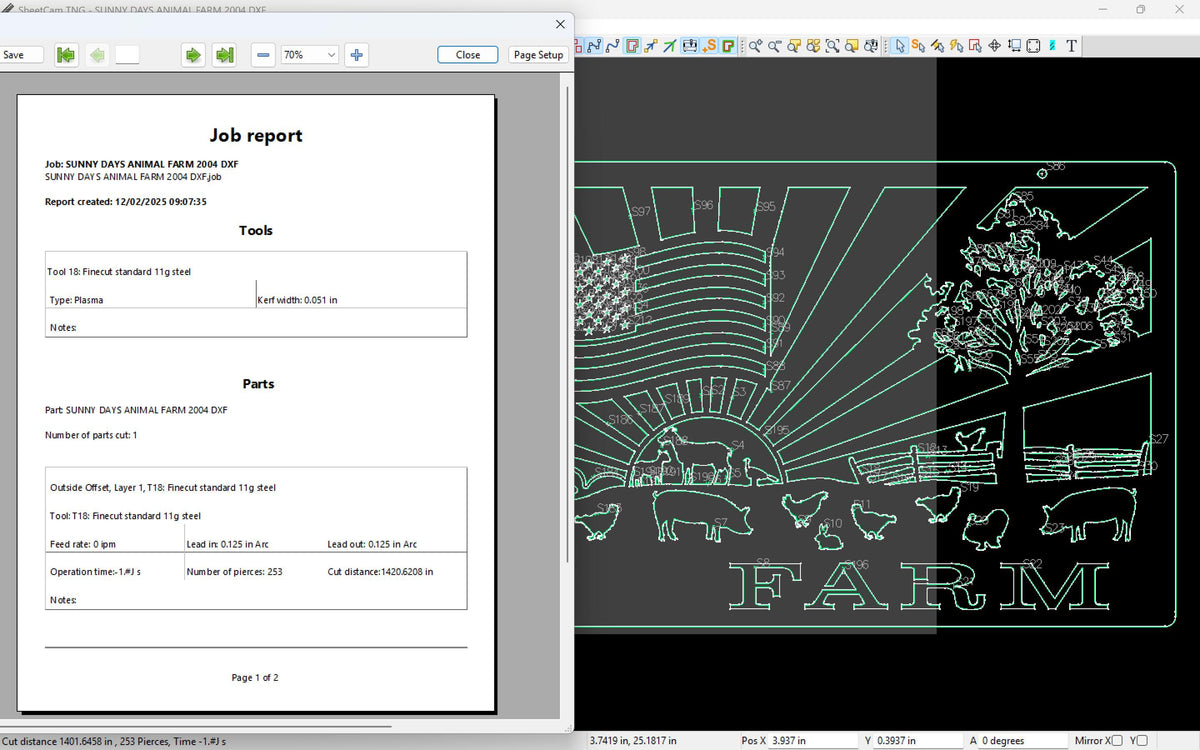The width and height of the screenshot is (1200, 750).
Task: Click the letter F of FARM on canvas
Action: 766,587
